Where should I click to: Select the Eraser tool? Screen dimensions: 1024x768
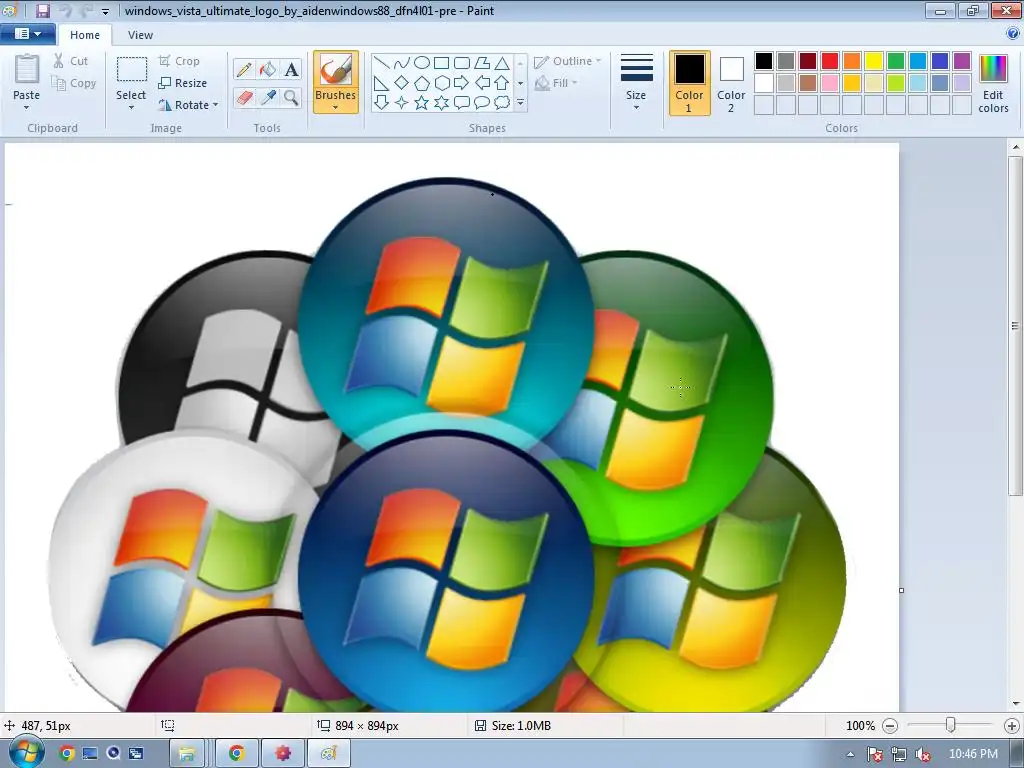(244, 98)
